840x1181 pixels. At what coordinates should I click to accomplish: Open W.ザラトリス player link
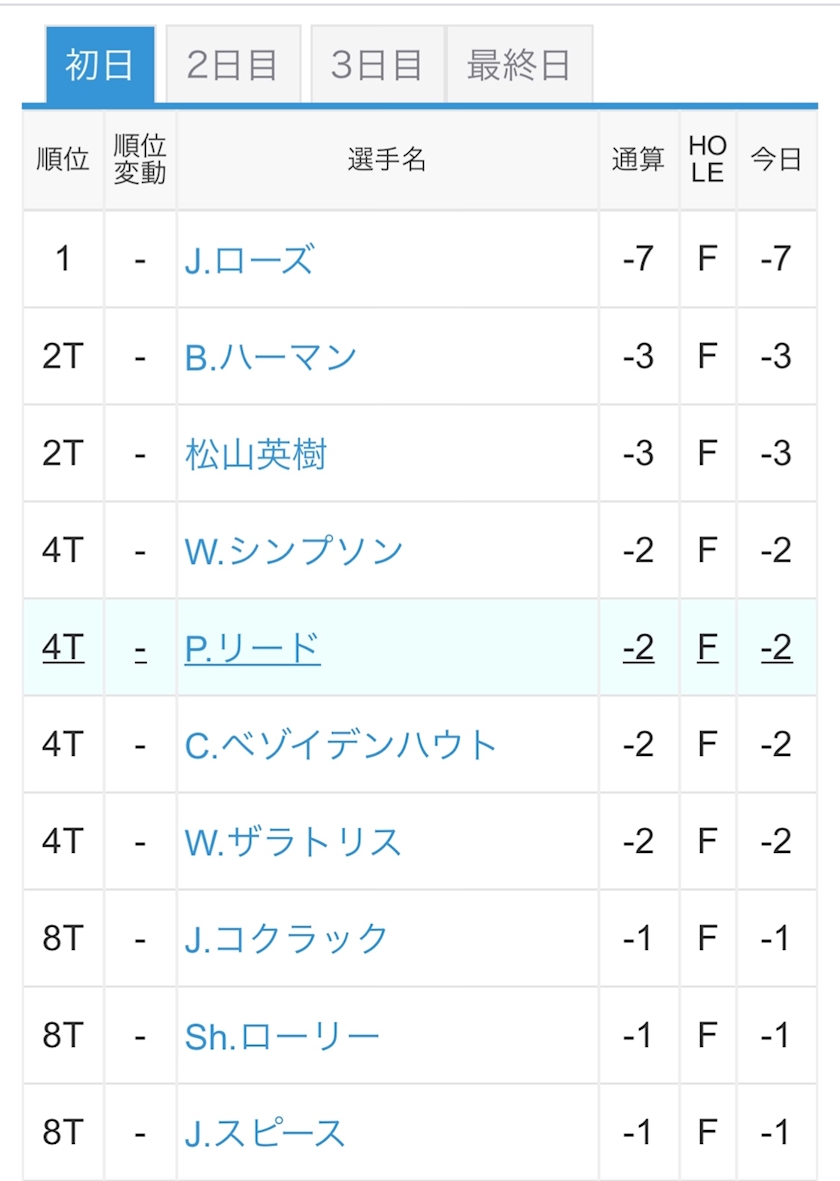(x=293, y=842)
